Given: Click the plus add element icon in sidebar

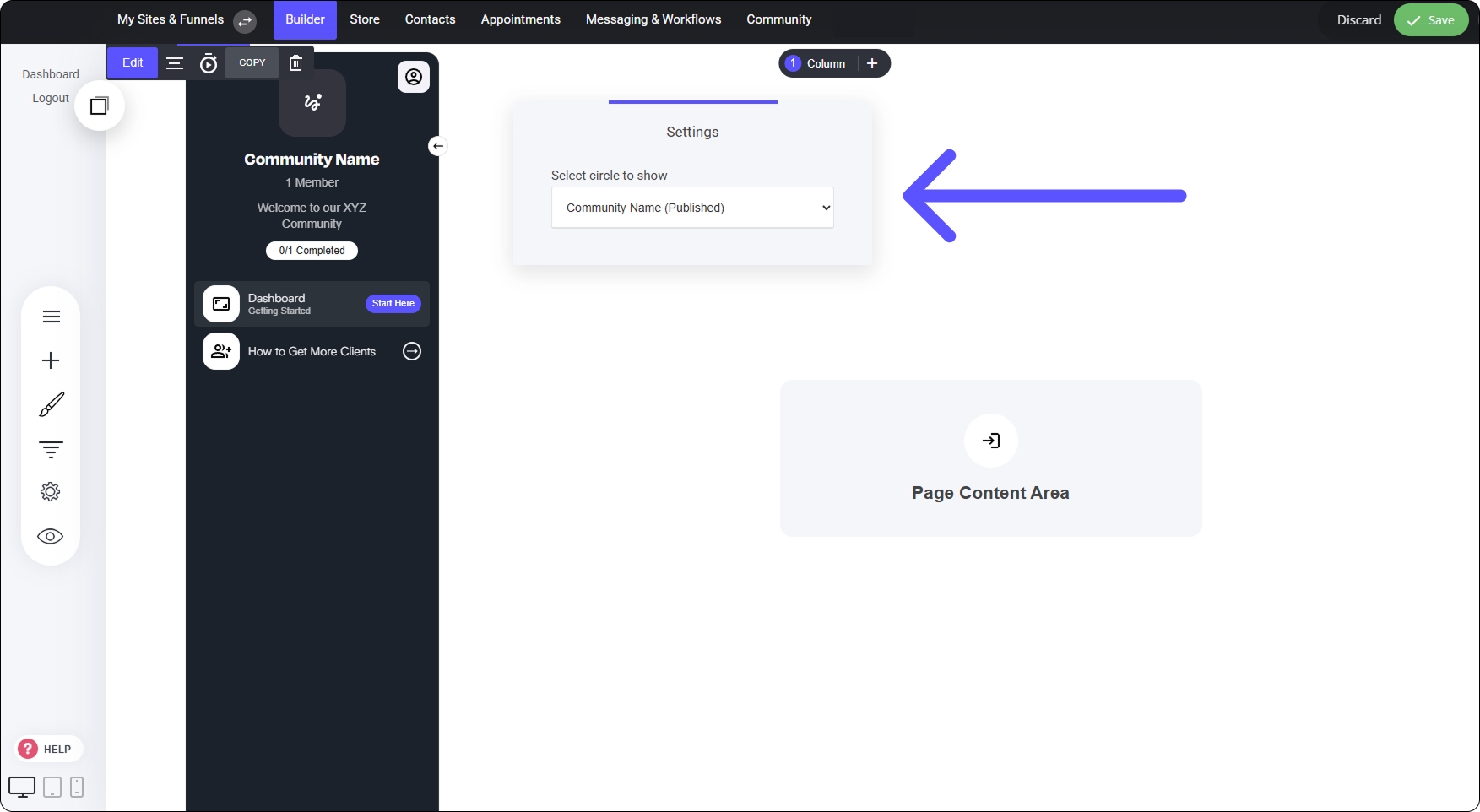Looking at the screenshot, I should pos(51,360).
